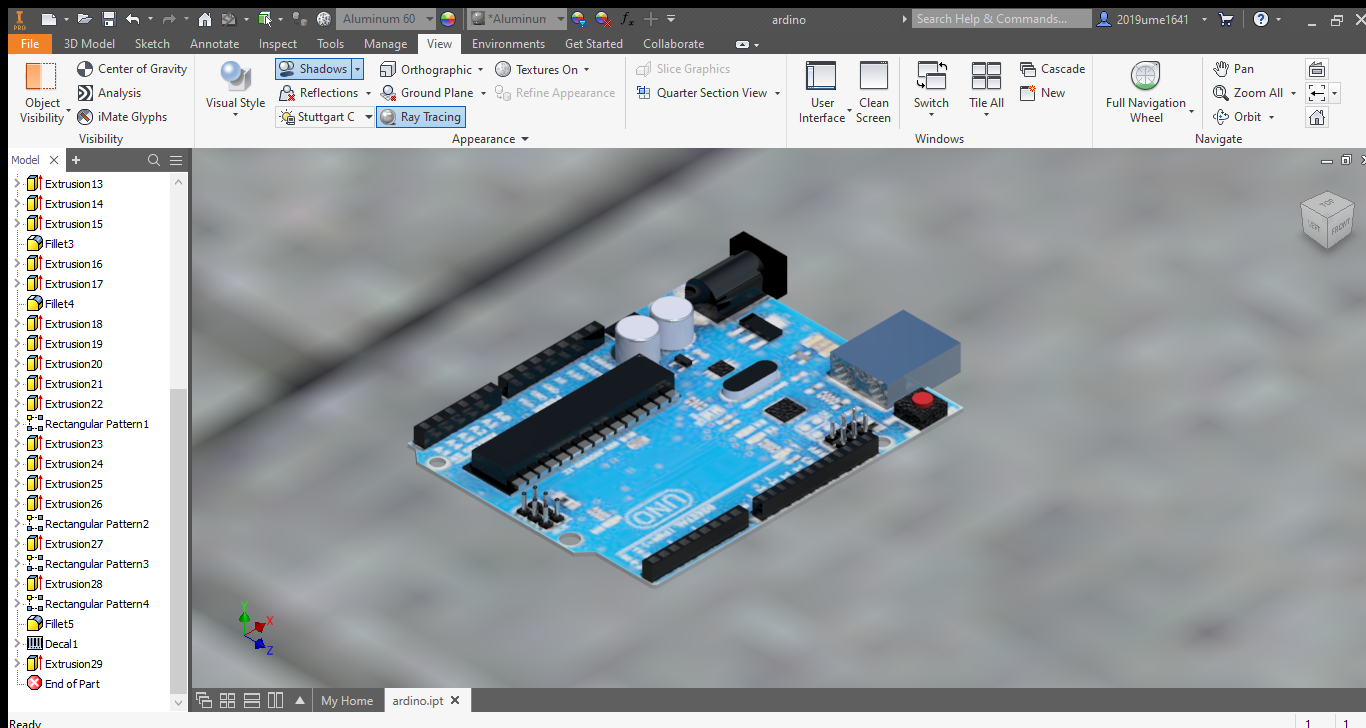Viewport: 1366px width, 728px height.
Task: Expand the Extrusion13 tree node
Action: 16,184
